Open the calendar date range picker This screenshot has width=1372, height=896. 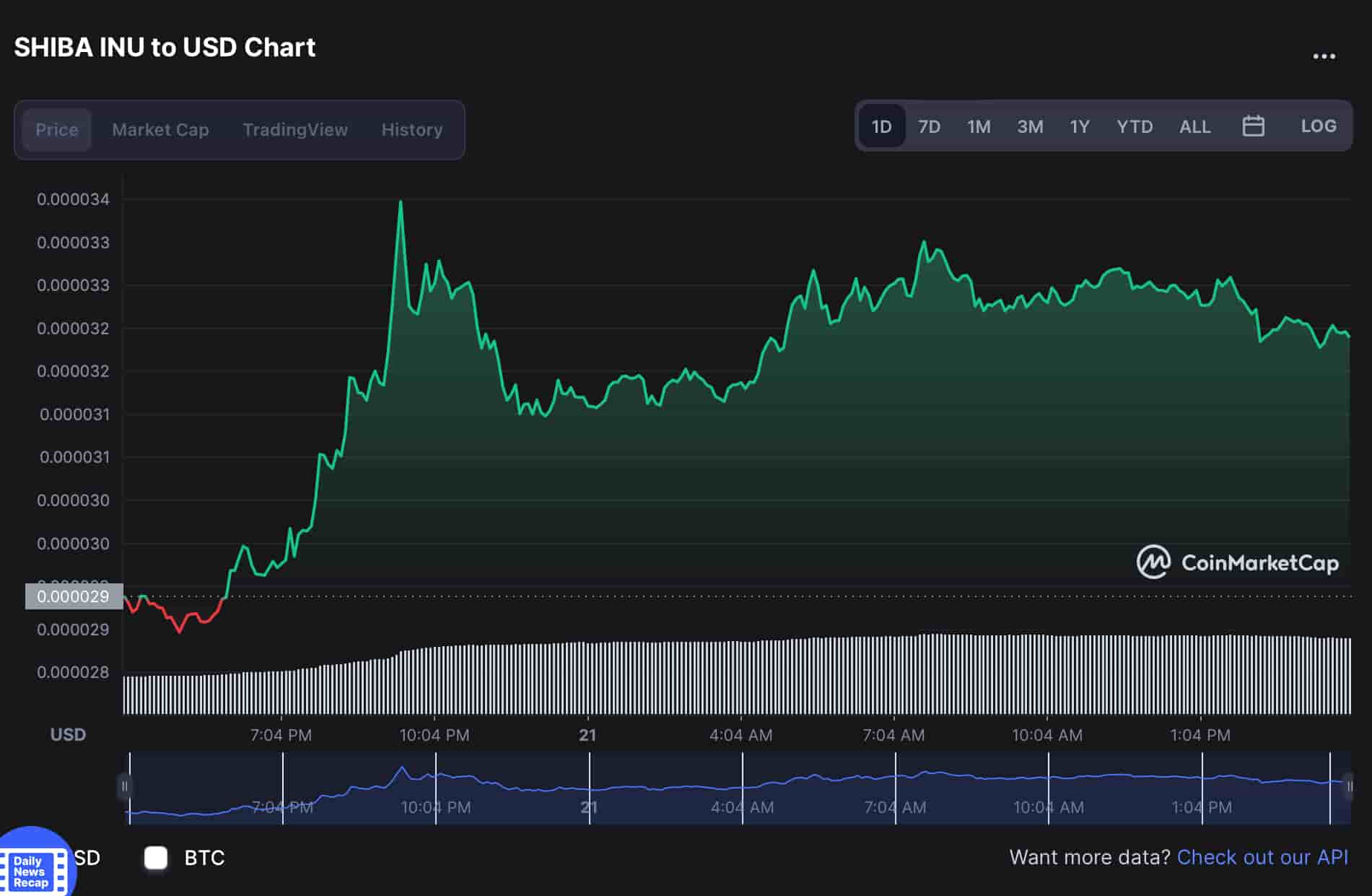coord(1253,126)
